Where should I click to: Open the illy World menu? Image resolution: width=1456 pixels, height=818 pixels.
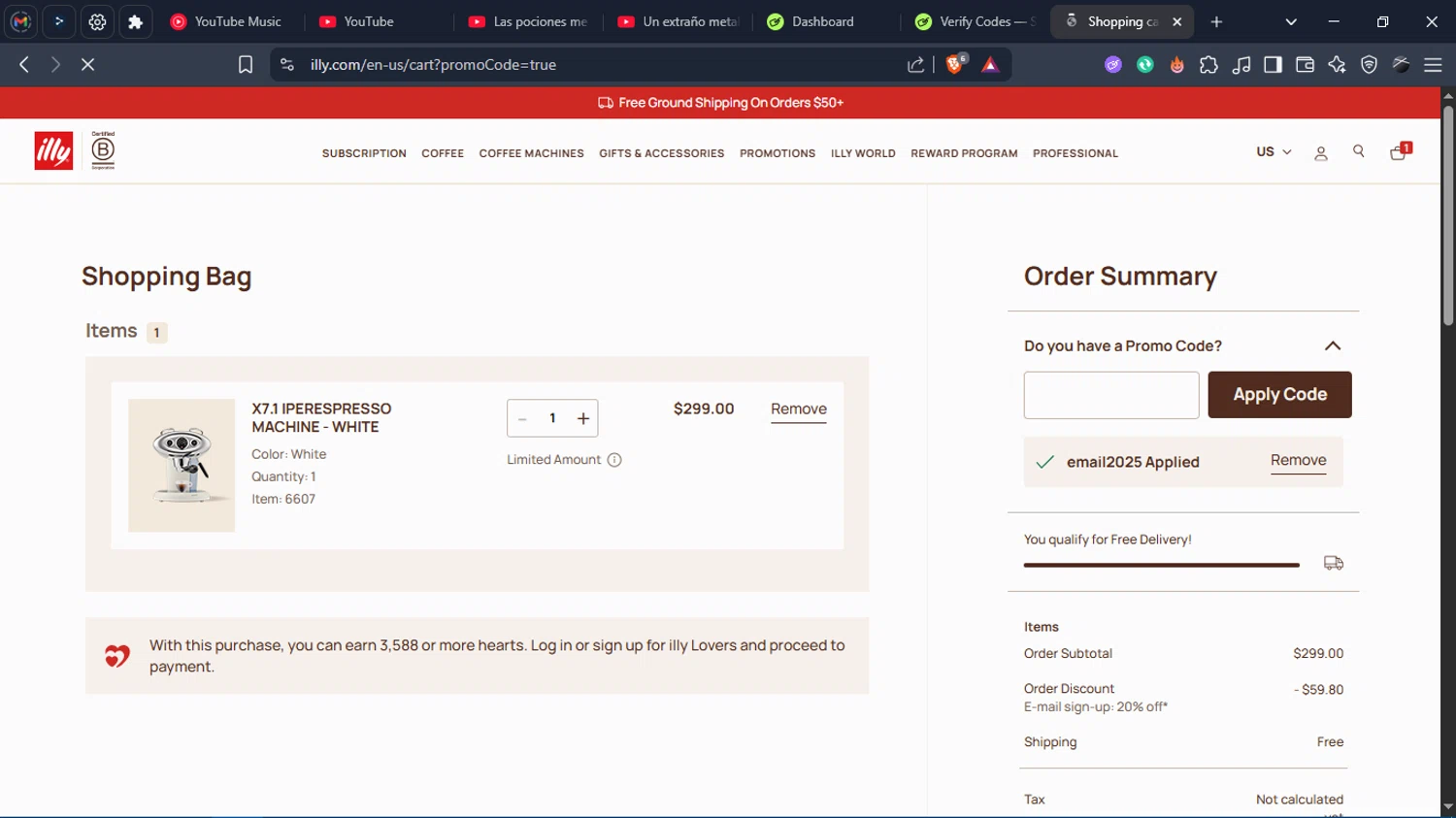(863, 153)
